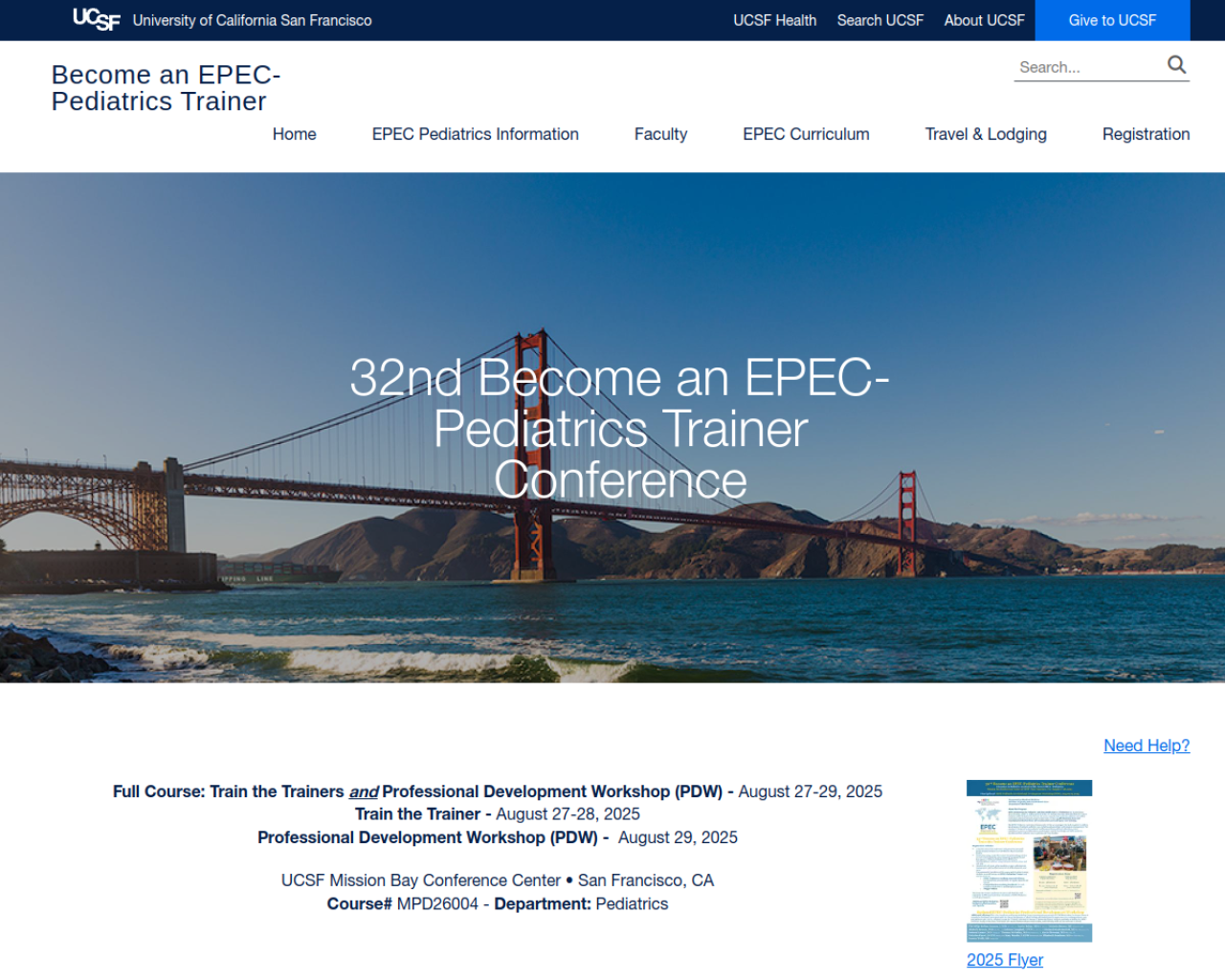This screenshot has width=1225, height=980.
Task: Open the About UCSF link
Action: [x=984, y=20]
